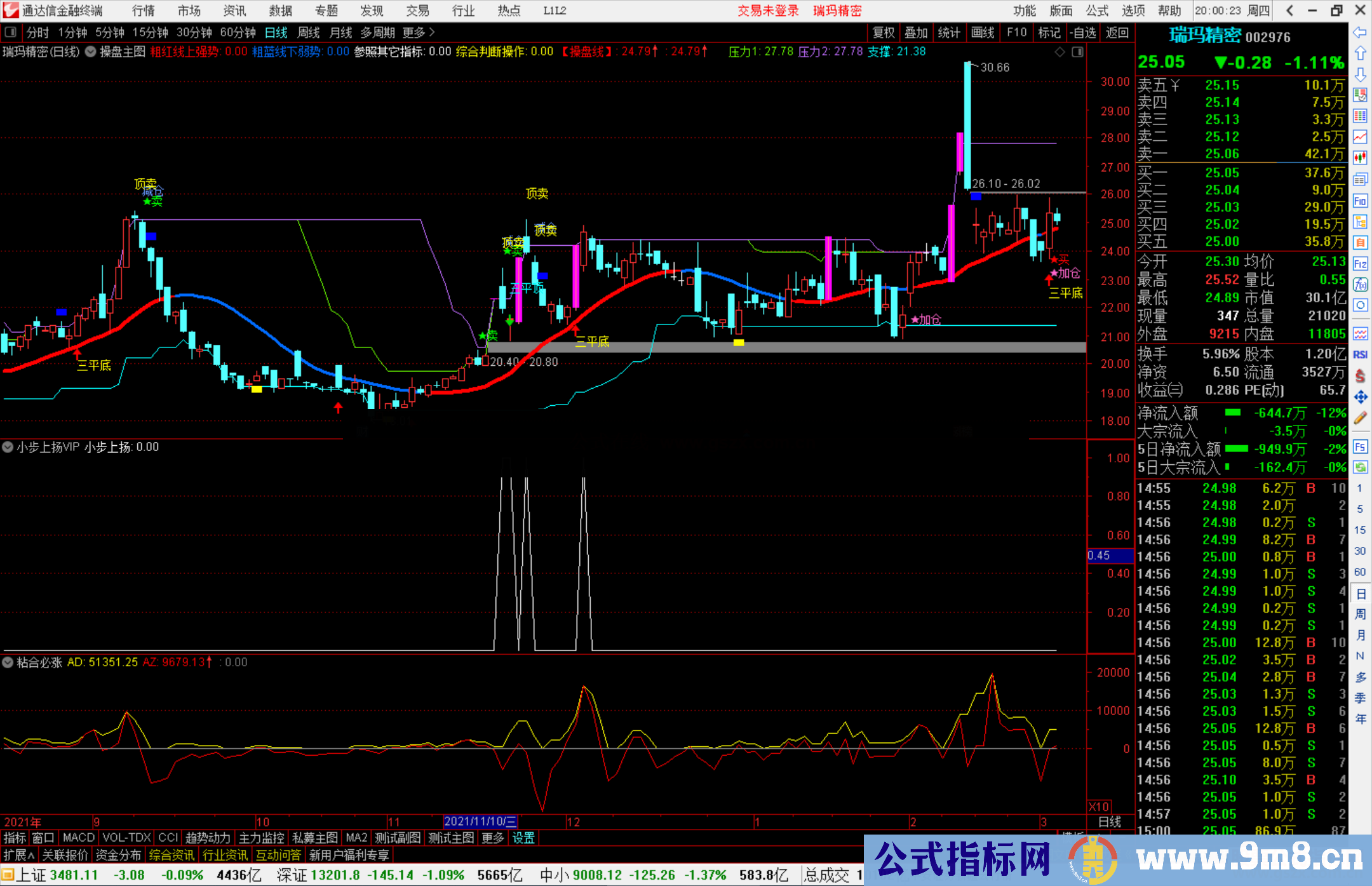The width and height of the screenshot is (1372, 886).
Task: Click the four-way move arrows icon
Action: pos(1360,397)
